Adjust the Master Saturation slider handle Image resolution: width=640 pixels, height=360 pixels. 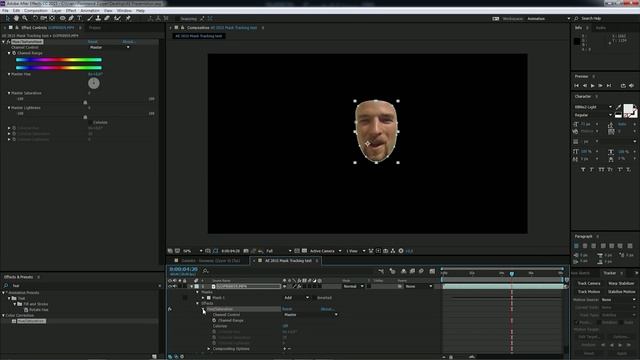click(85, 102)
